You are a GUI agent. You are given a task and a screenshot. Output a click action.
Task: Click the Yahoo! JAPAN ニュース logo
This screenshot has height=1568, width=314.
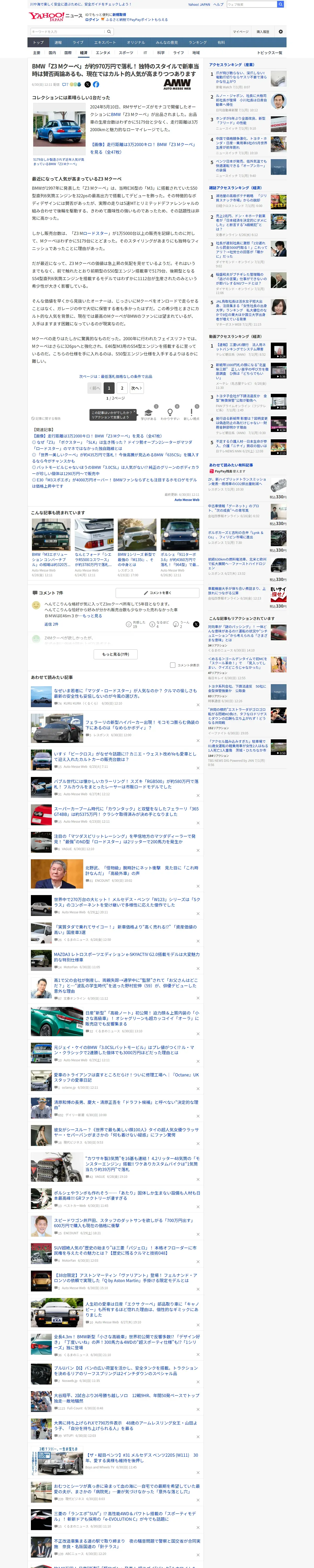click(x=55, y=16)
